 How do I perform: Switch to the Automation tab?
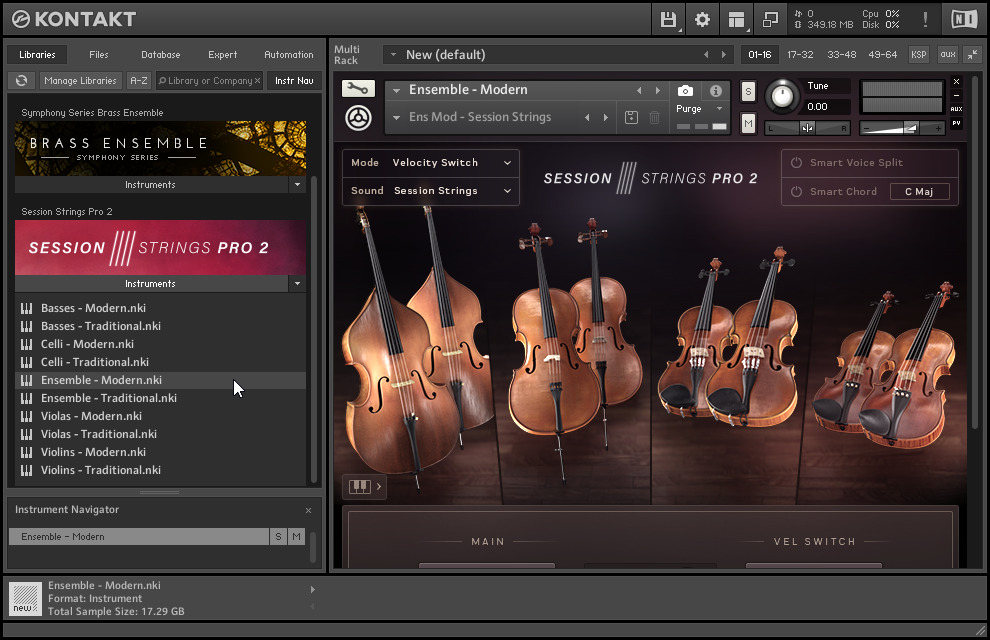[289, 55]
